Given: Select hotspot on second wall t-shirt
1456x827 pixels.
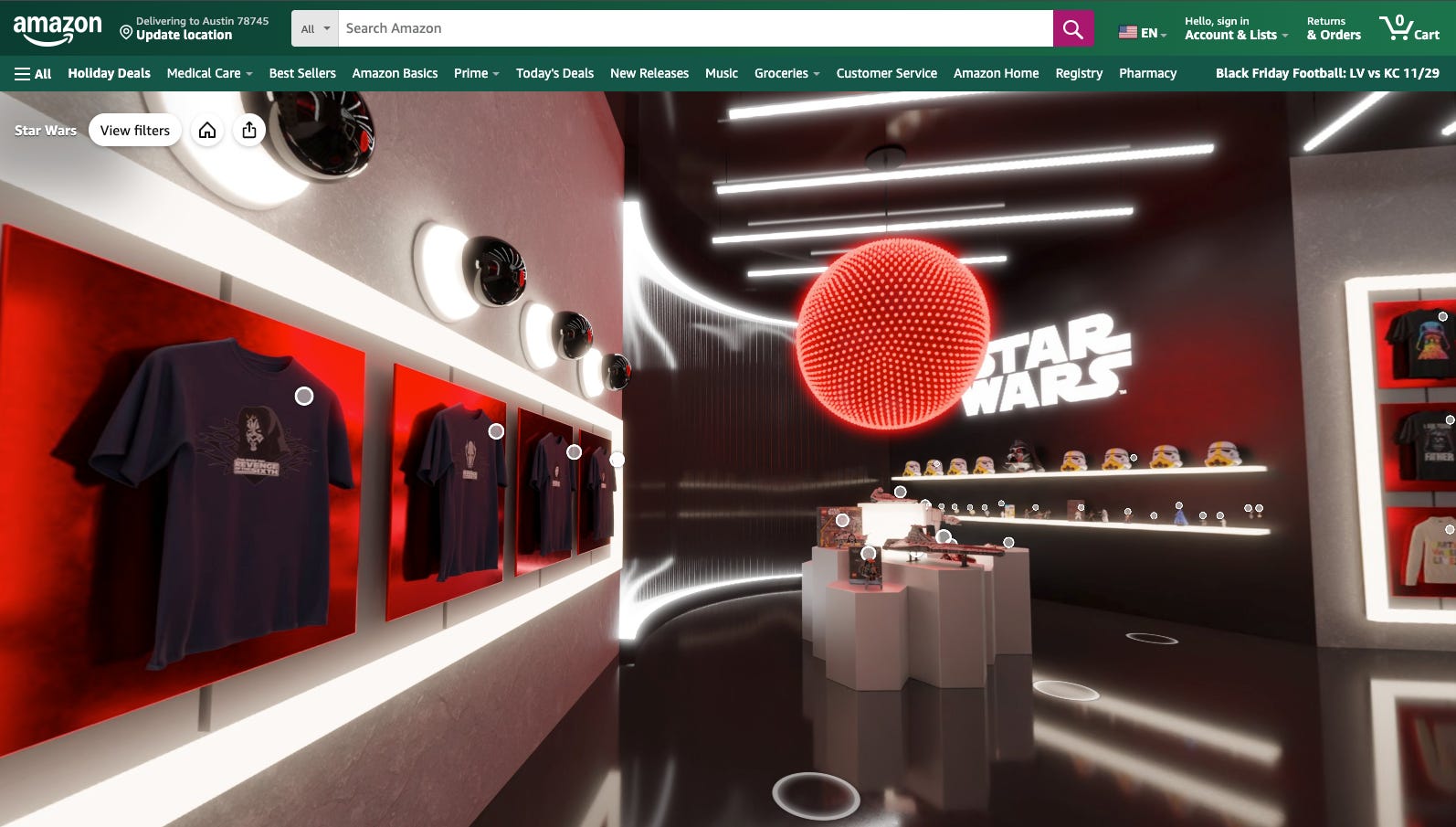Looking at the screenshot, I should pyautogui.click(x=496, y=431).
